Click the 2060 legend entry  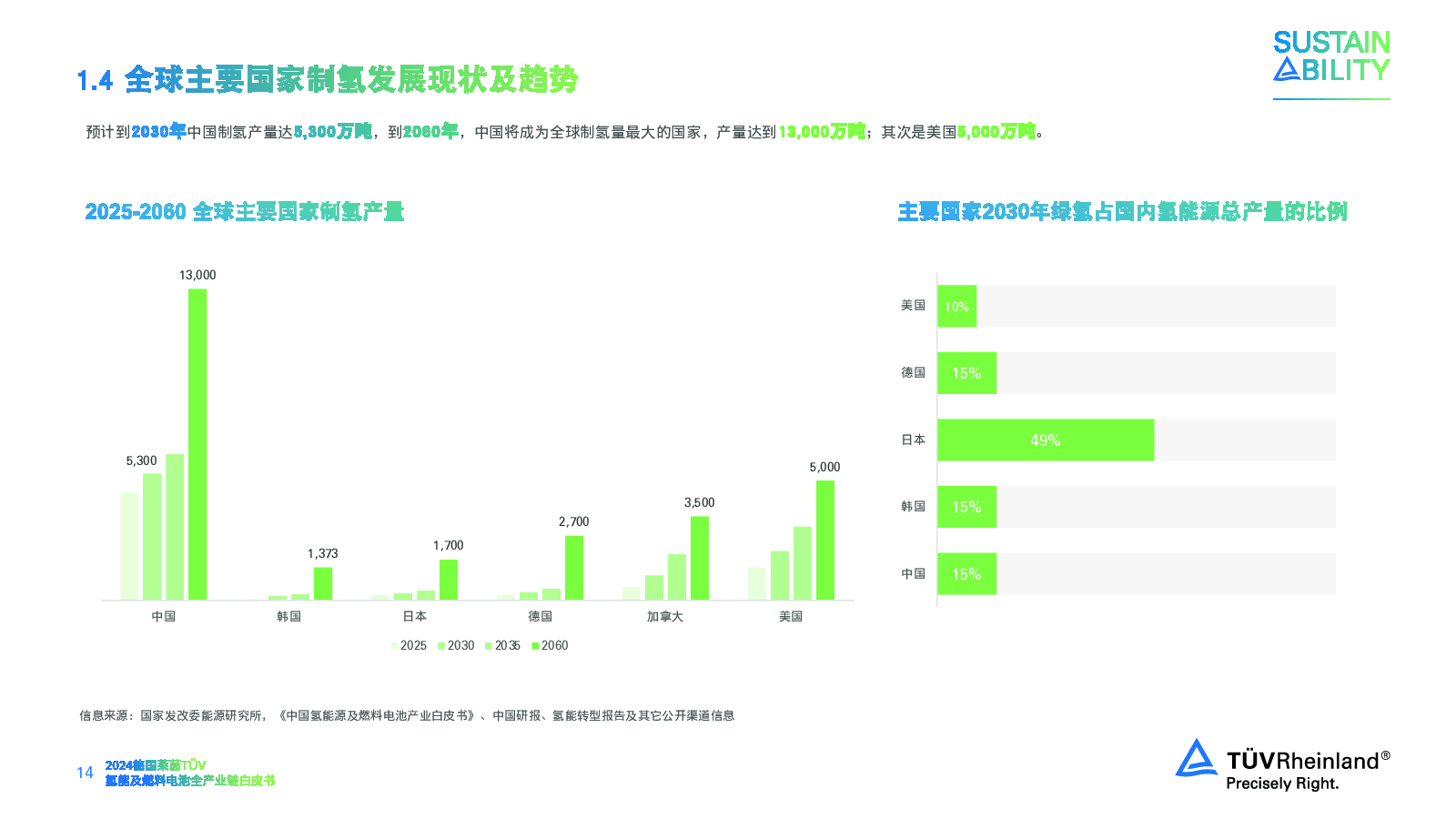click(550, 646)
